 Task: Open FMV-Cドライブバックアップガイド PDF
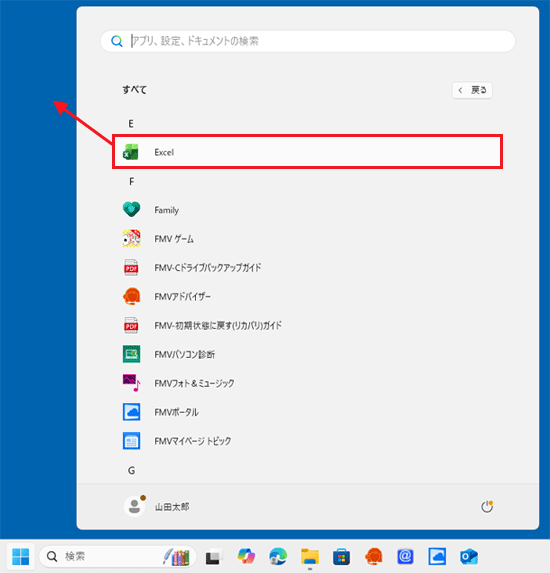click(307, 267)
